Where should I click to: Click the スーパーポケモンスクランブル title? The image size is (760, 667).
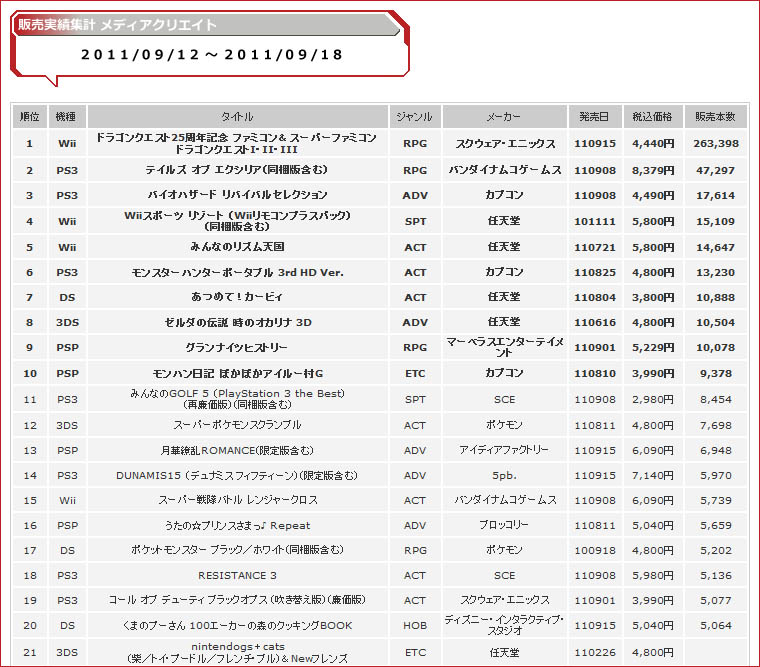237,425
